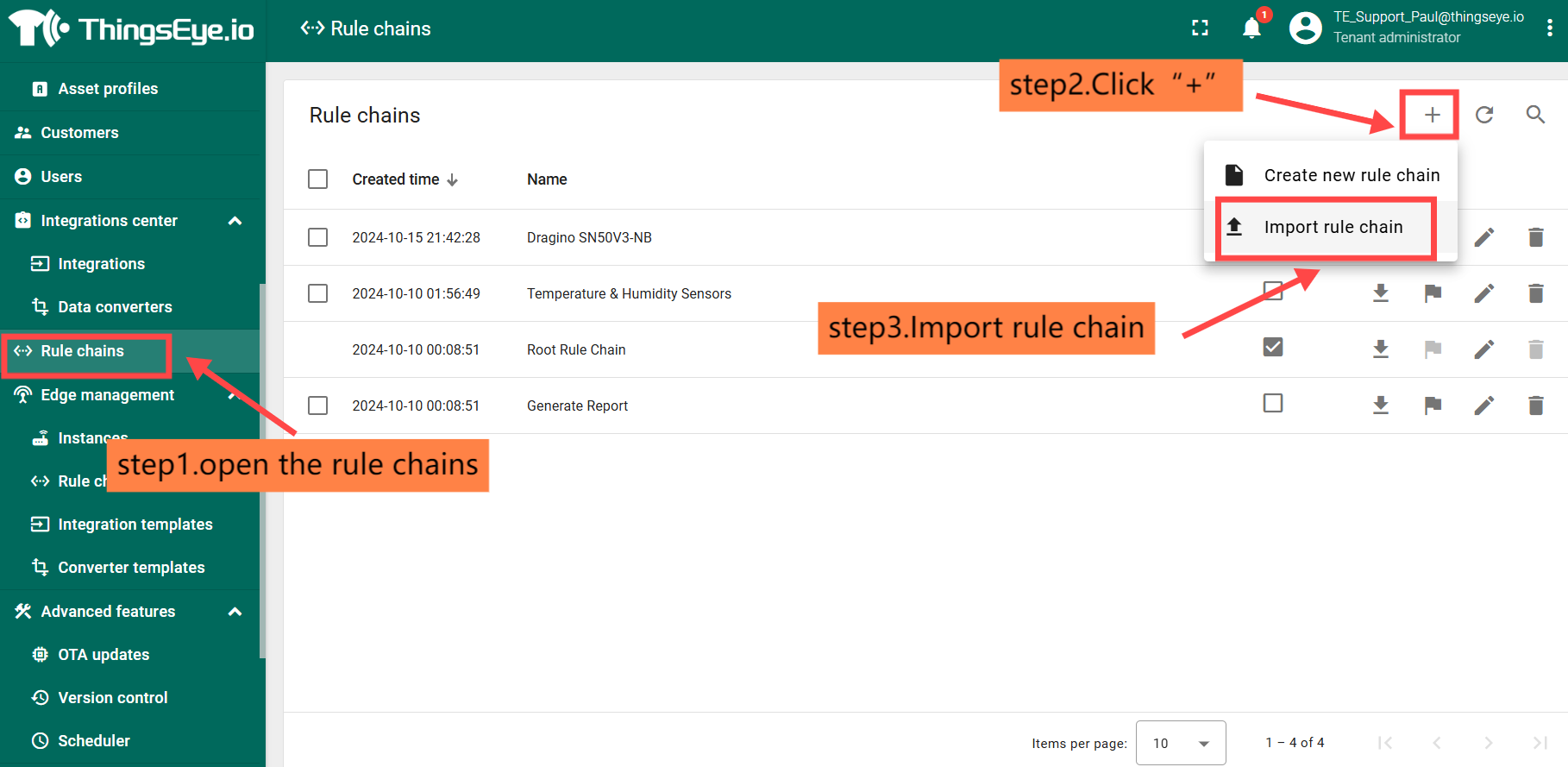
Task: Refresh the rule chains list
Action: [1483, 115]
